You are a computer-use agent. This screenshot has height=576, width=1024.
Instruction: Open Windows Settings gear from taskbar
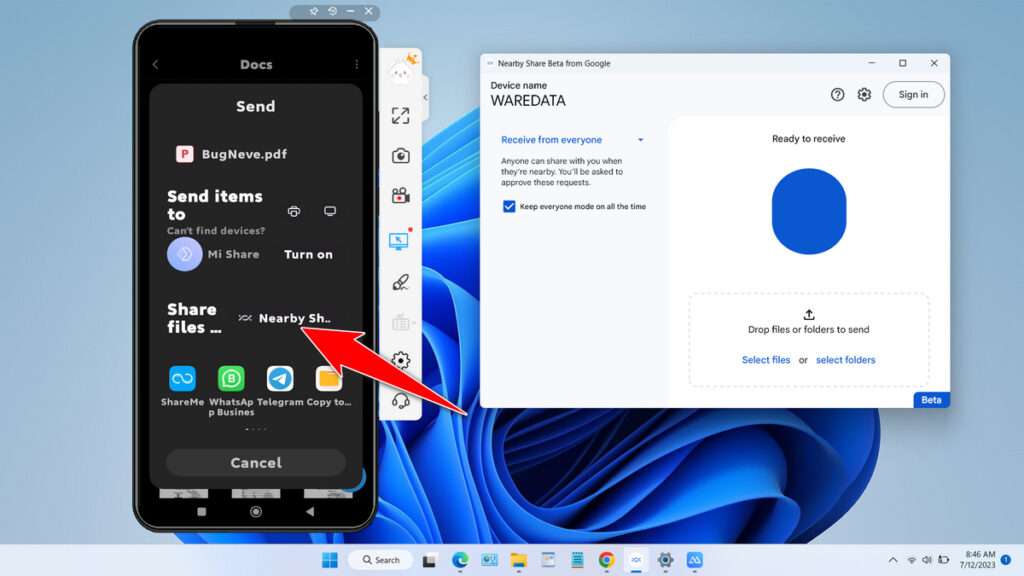[665, 560]
